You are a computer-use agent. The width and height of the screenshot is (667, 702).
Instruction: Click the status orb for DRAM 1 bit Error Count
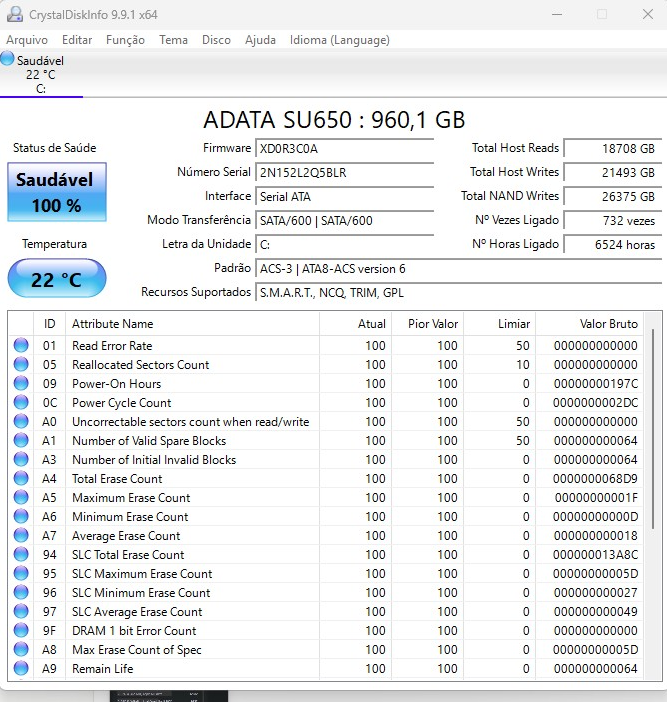21,630
